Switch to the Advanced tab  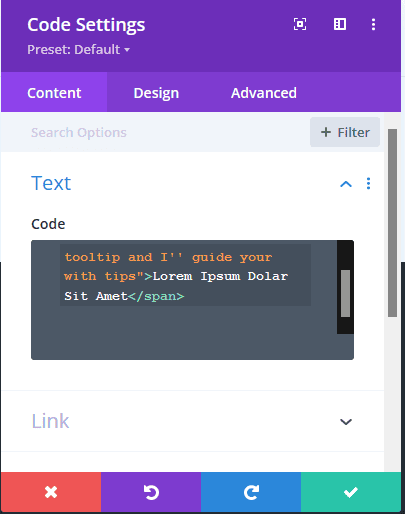coord(264,93)
